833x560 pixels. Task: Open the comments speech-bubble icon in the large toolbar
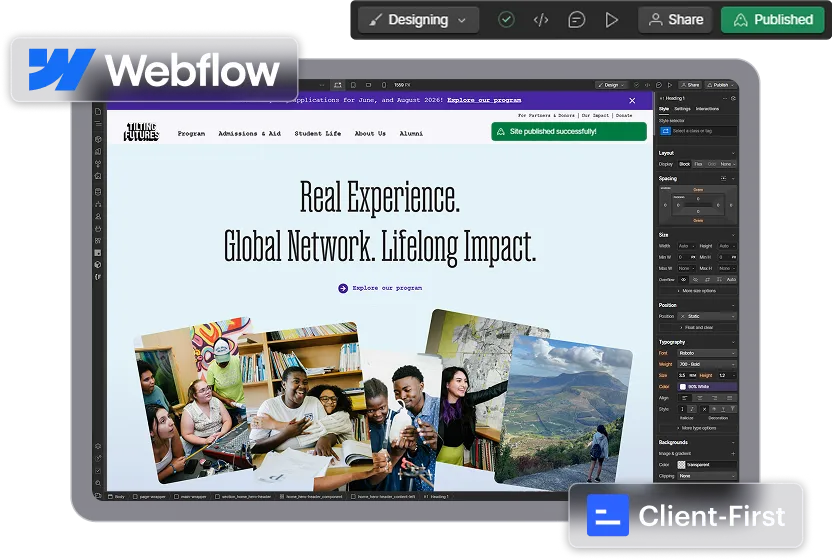(x=576, y=20)
